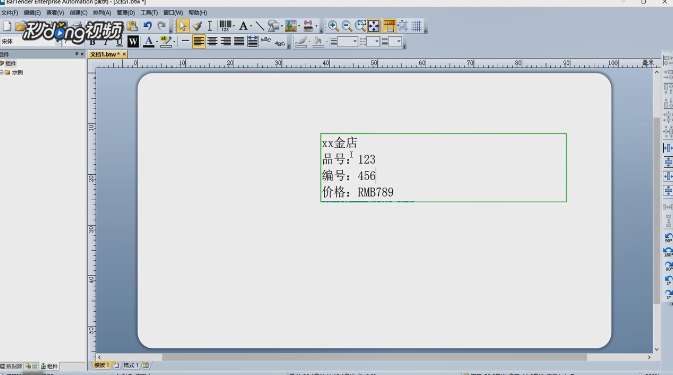Open the 查看(V) menu
Image resolution: width=673 pixels, height=375 pixels.
pos(55,13)
